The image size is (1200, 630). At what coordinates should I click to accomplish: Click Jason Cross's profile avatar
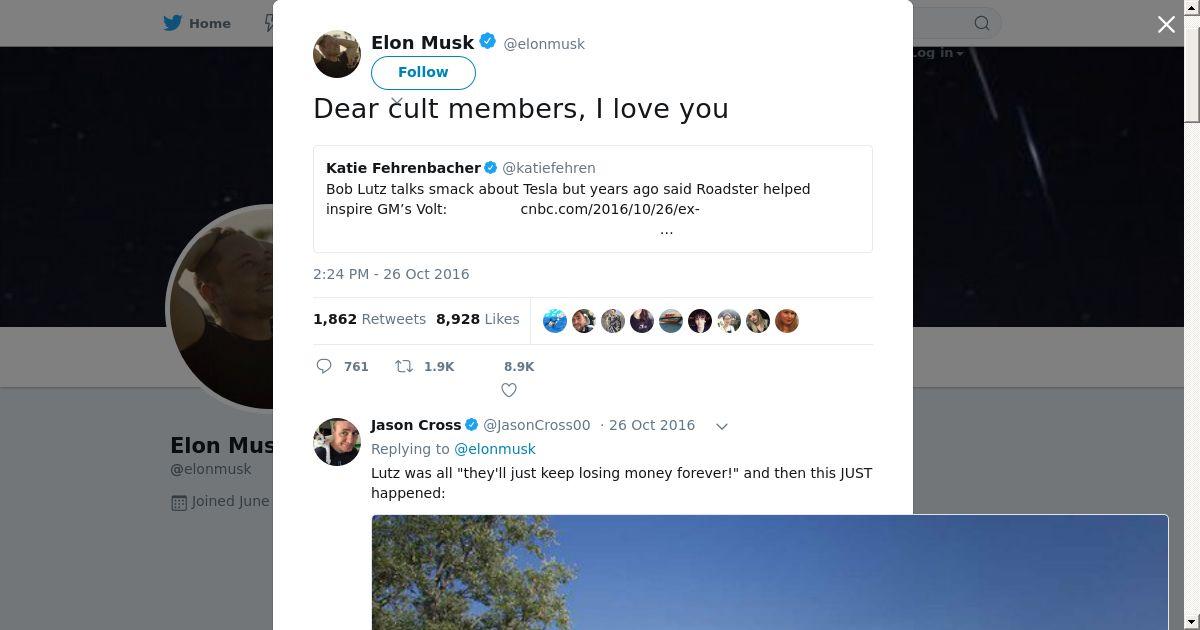[337, 442]
